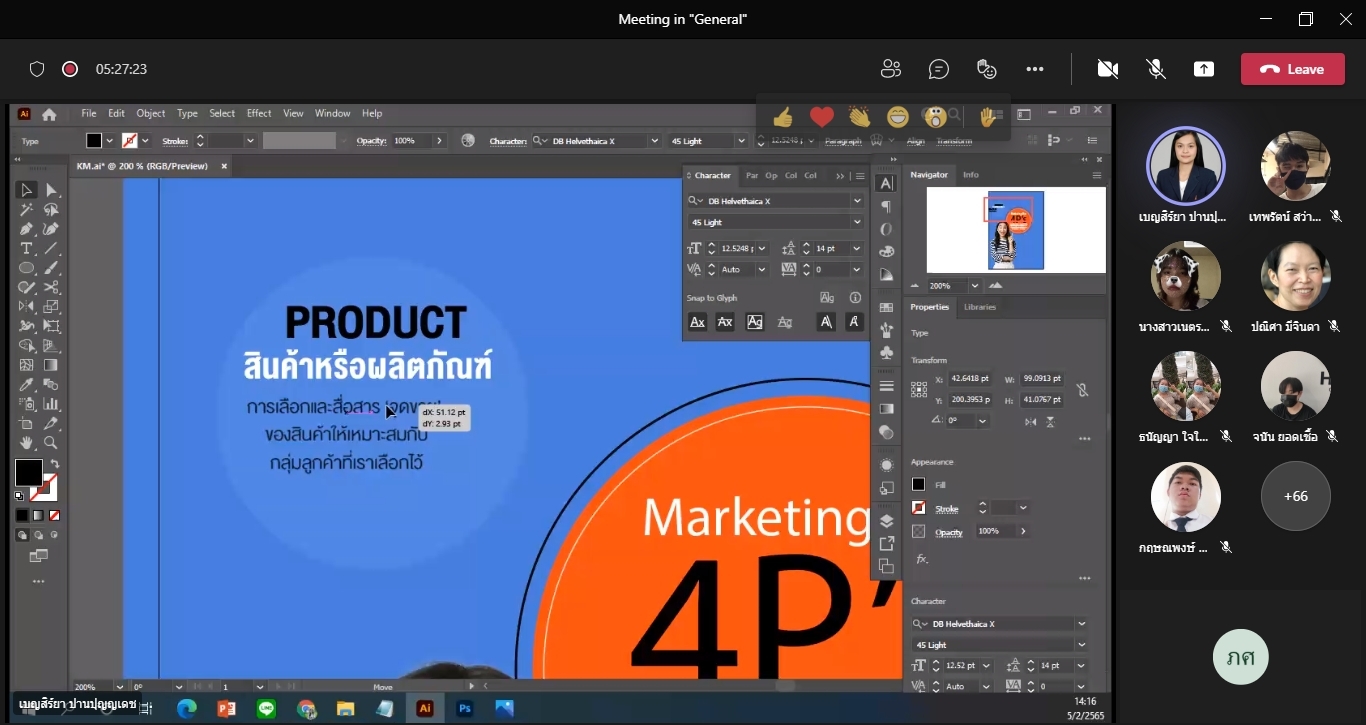This screenshot has height=725, width=1366.
Task: Toggle microphone mute in Teams
Action: click(1156, 69)
